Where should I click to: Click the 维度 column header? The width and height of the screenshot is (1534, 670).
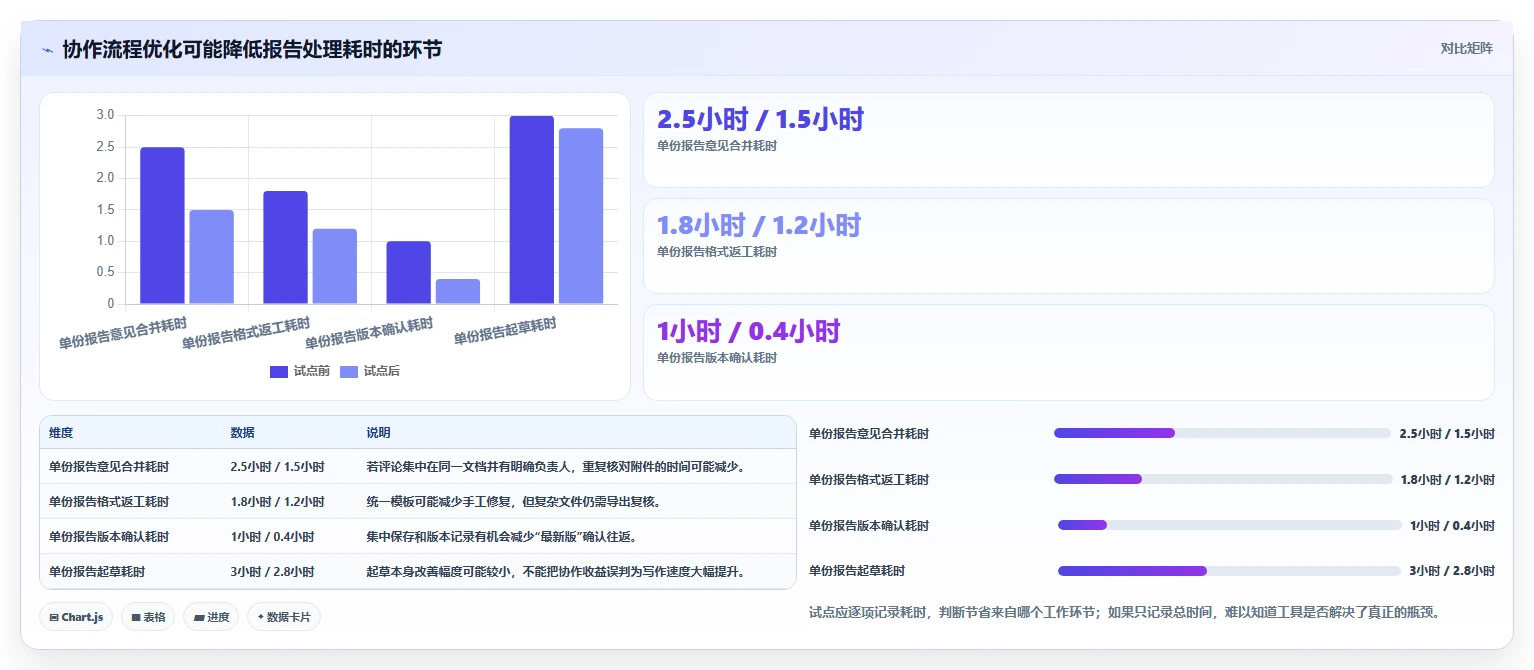click(x=61, y=433)
